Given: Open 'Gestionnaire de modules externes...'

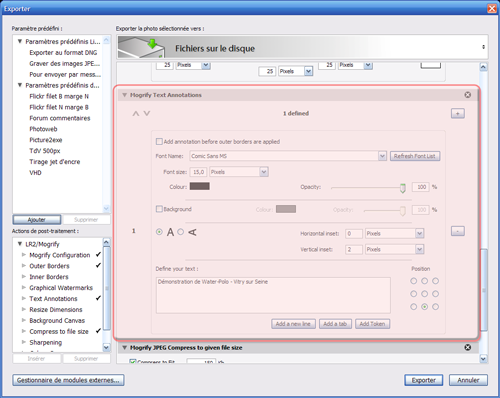Looking at the screenshot, I should 68,380.
